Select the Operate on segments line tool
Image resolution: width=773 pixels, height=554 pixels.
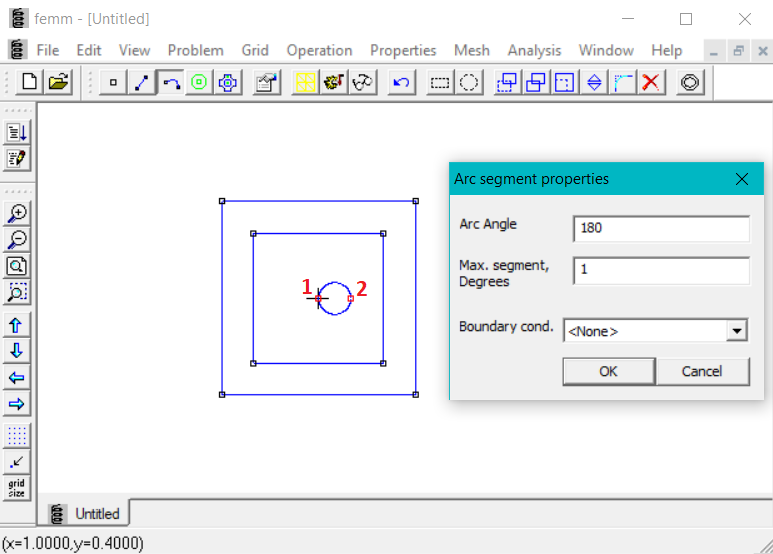click(x=141, y=83)
